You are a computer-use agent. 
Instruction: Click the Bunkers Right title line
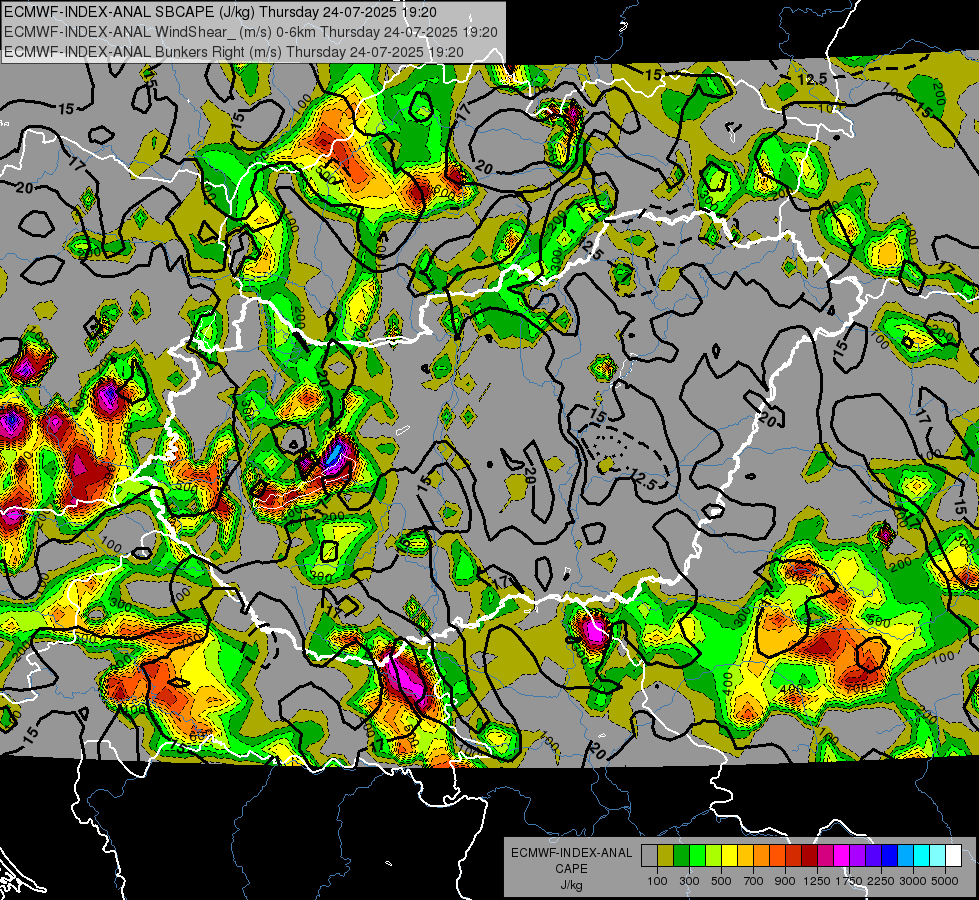(x=234, y=52)
